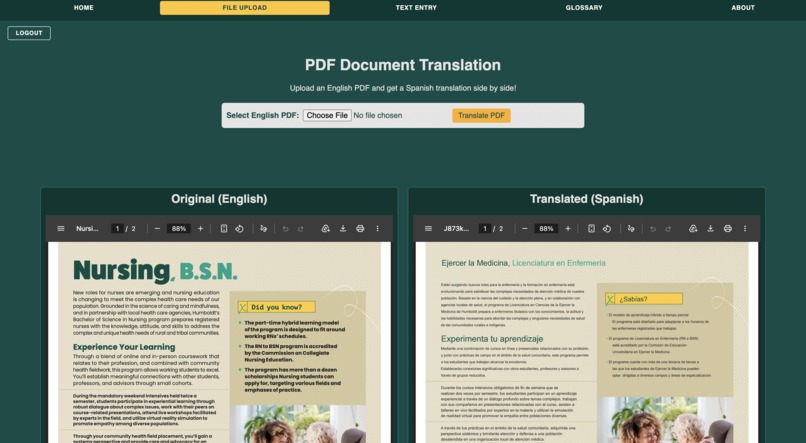Zoom out in the Translated Spanish viewer
Viewport: 806px width, 443px height.
pos(525,229)
